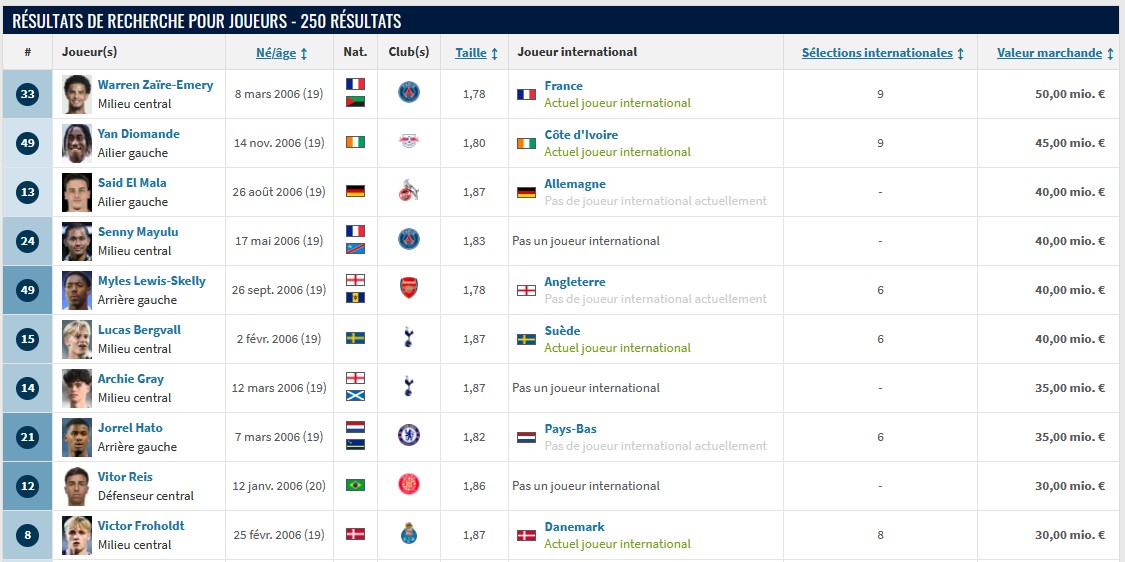Viewport: 1125px width, 562px height.
Task: Open Yan Diomande's player profile link
Action: (138, 134)
